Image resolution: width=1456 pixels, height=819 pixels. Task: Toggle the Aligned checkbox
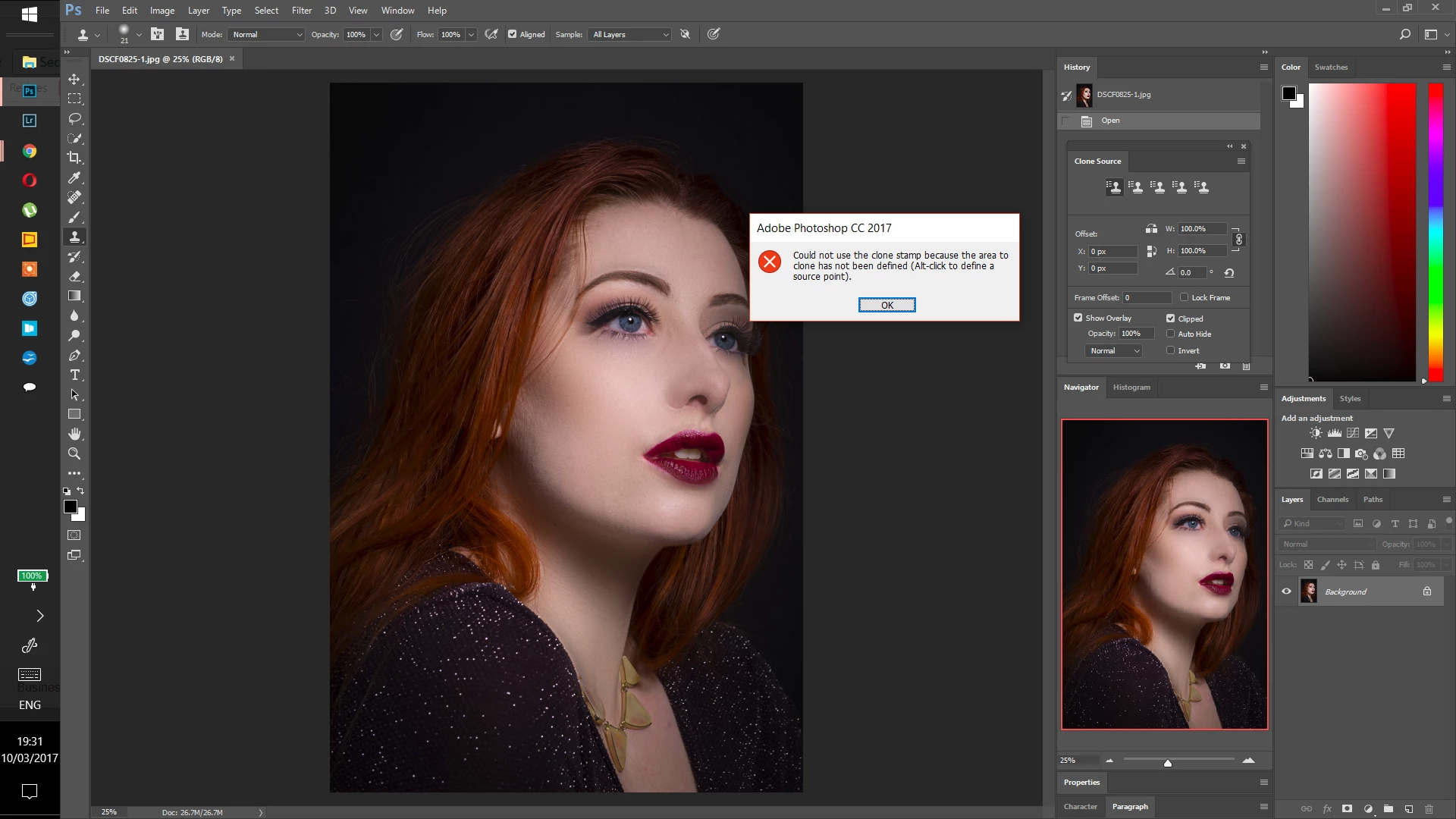click(x=513, y=34)
